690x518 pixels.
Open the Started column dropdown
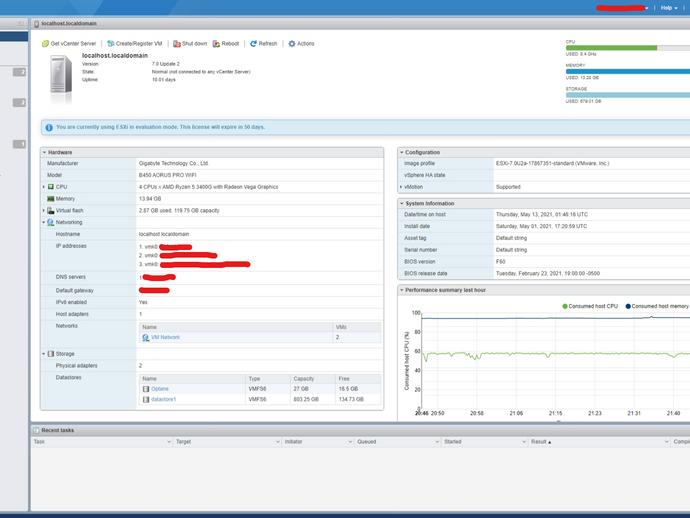pos(524,442)
